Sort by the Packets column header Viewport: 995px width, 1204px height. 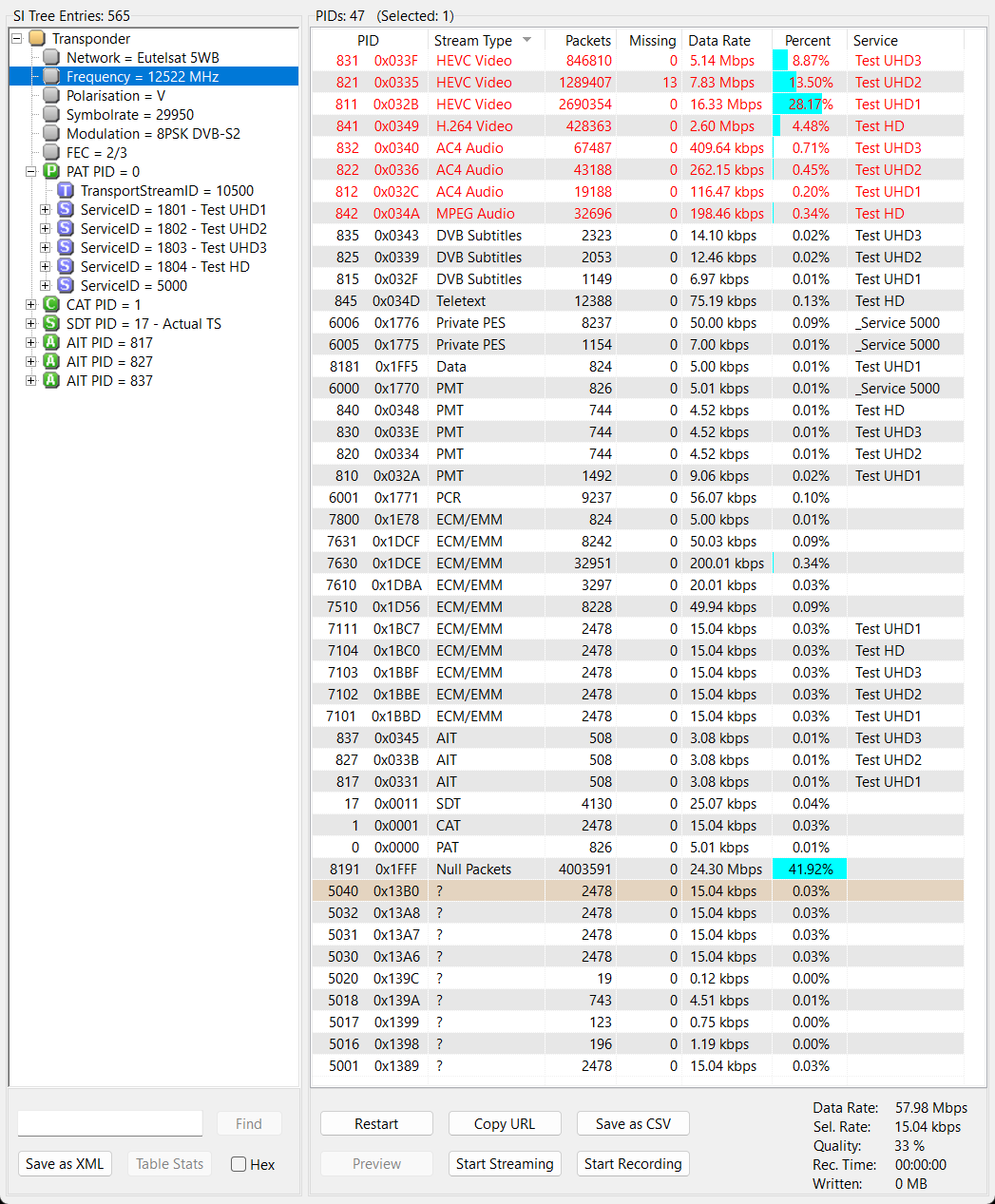click(580, 40)
